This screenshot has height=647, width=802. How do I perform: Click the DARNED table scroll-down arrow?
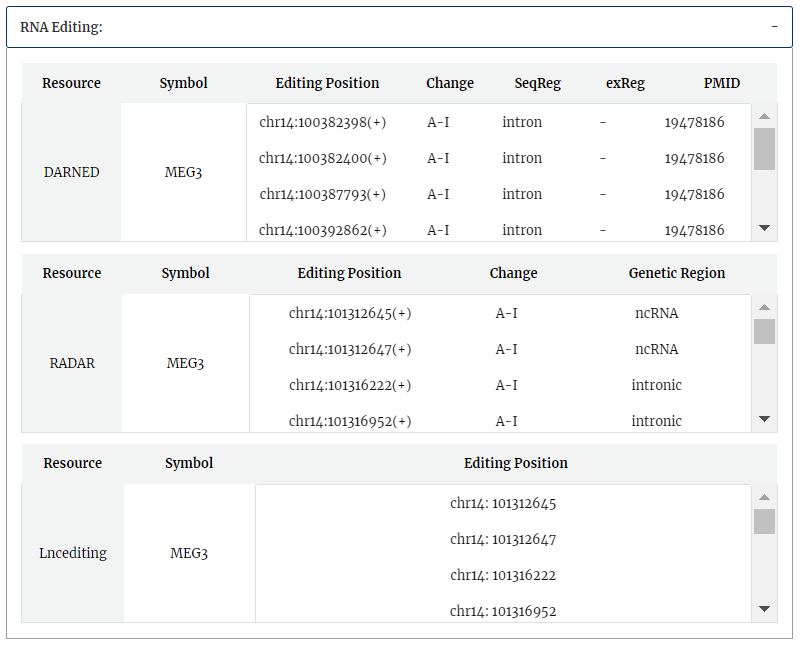click(x=764, y=228)
